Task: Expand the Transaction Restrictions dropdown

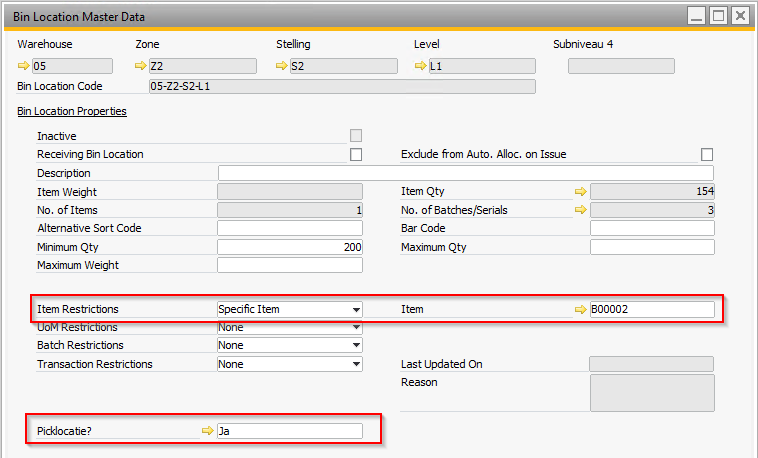Action: [x=356, y=364]
